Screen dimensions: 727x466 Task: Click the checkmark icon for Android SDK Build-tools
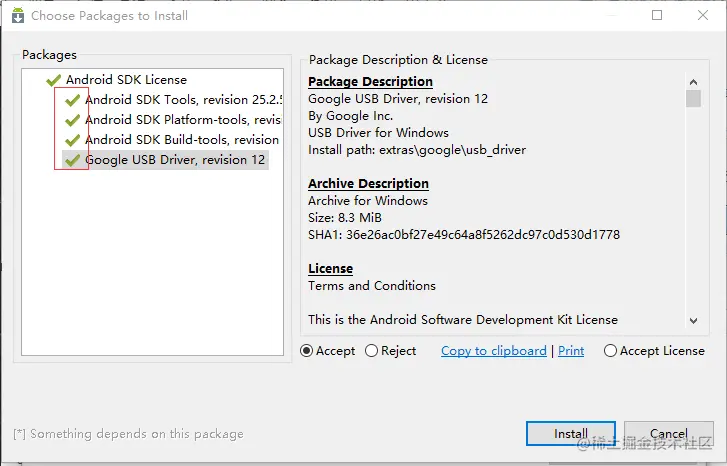coord(72,140)
